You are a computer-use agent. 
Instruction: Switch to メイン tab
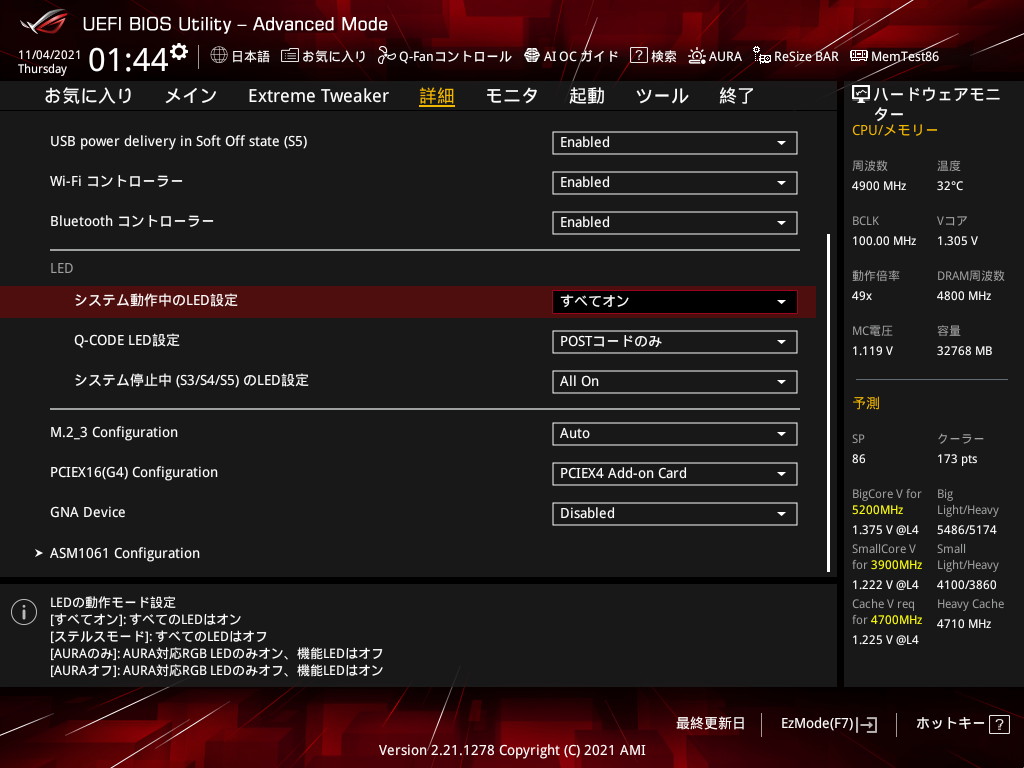[191, 95]
